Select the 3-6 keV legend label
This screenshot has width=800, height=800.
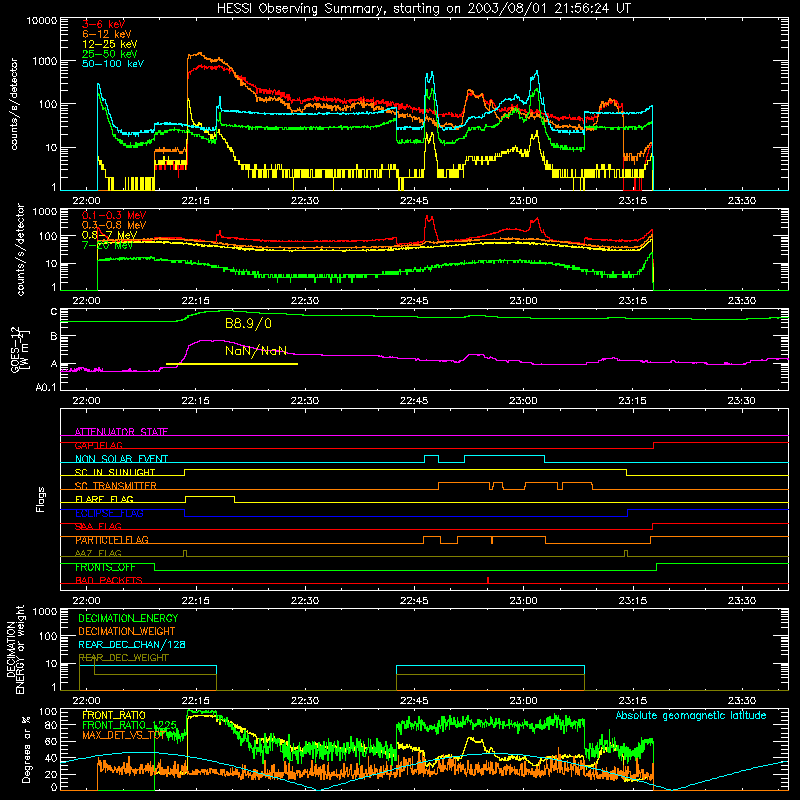(103, 24)
